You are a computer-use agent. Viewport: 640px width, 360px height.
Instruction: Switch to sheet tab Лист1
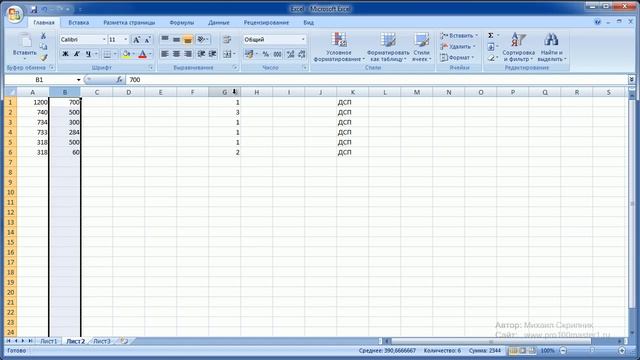49,341
